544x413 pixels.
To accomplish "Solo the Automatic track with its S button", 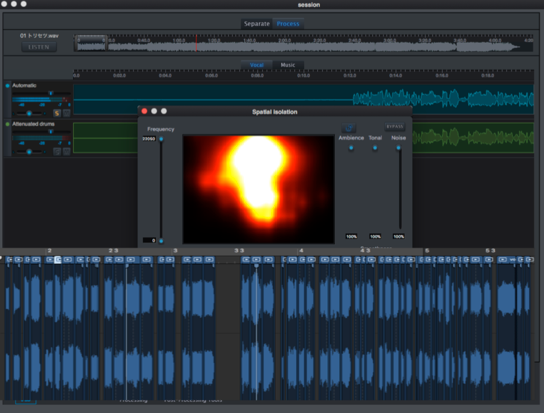I will pyautogui.click(x=57, y=113).
